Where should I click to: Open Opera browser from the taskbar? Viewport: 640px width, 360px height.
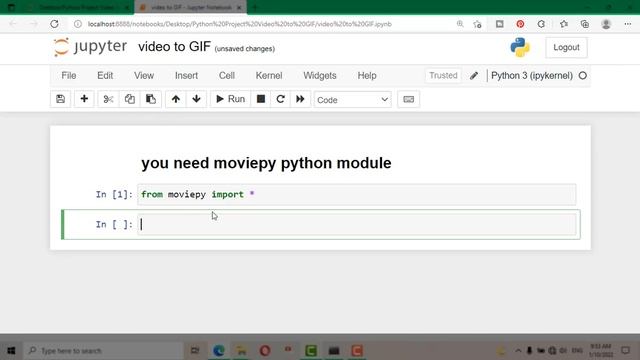pos(265,351)
